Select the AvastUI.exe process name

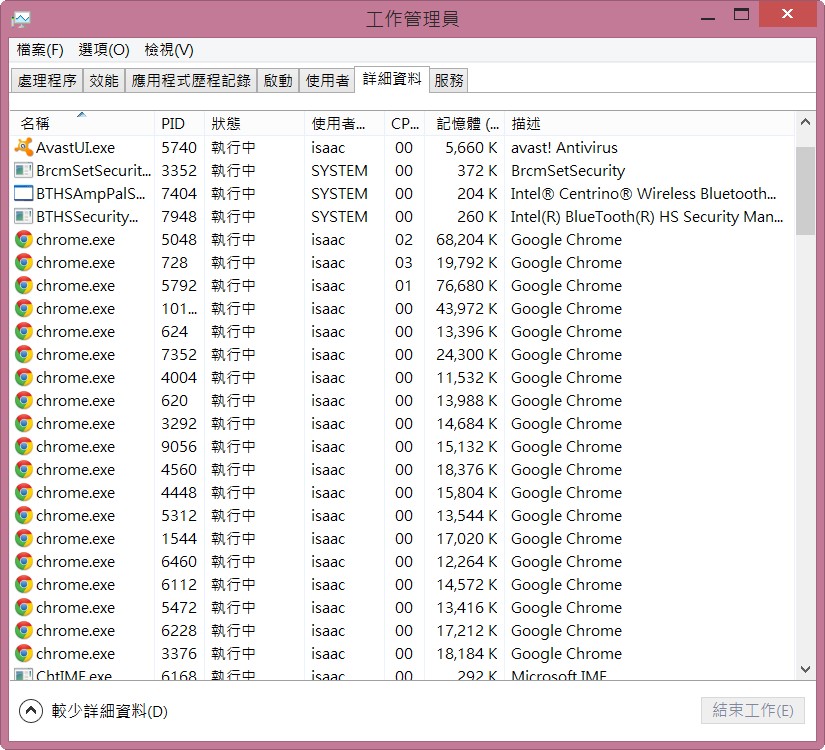coord(75,147)
